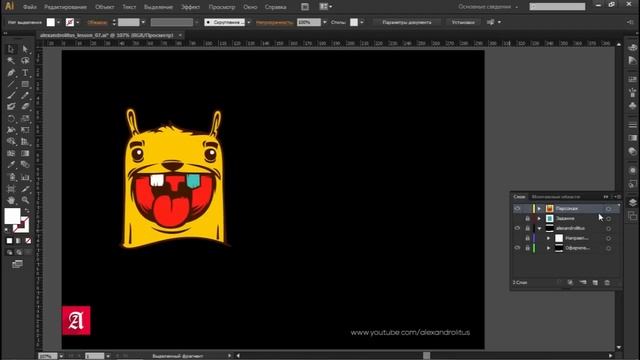
Task: Select the Eraser tool
Action: point(25,107)
